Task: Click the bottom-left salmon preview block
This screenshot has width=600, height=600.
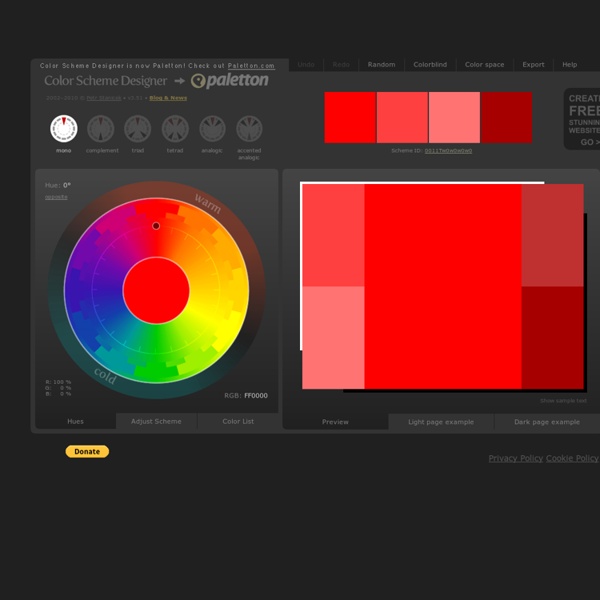Action: click(x=333, y=338)
